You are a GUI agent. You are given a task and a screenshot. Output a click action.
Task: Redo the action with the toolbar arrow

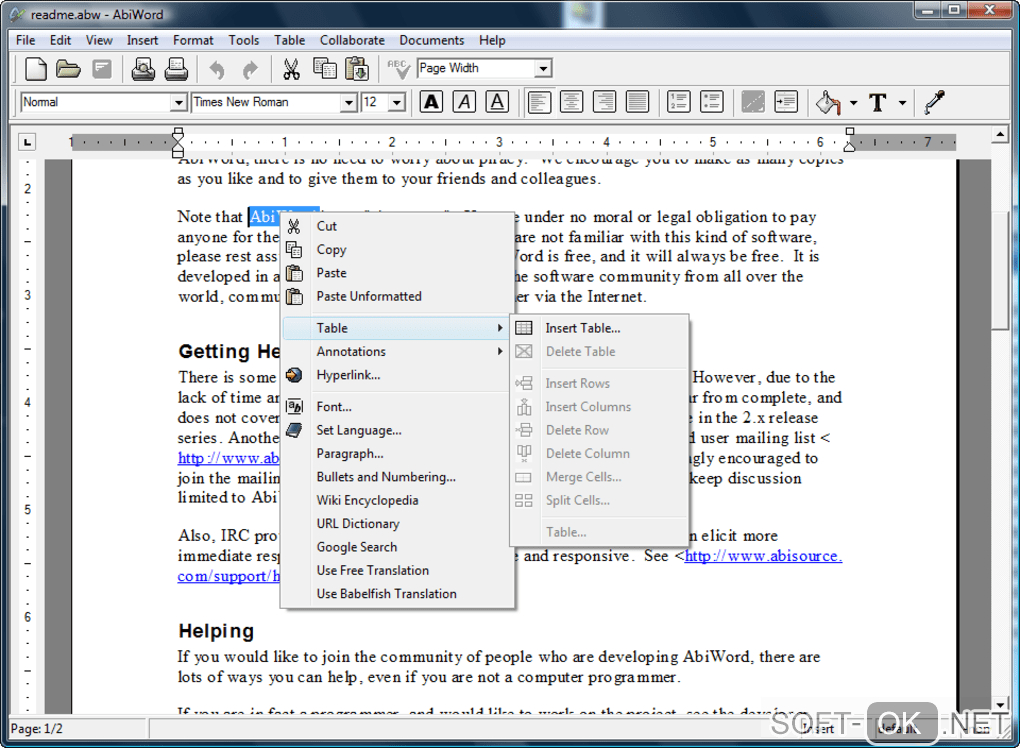point(250,69)
